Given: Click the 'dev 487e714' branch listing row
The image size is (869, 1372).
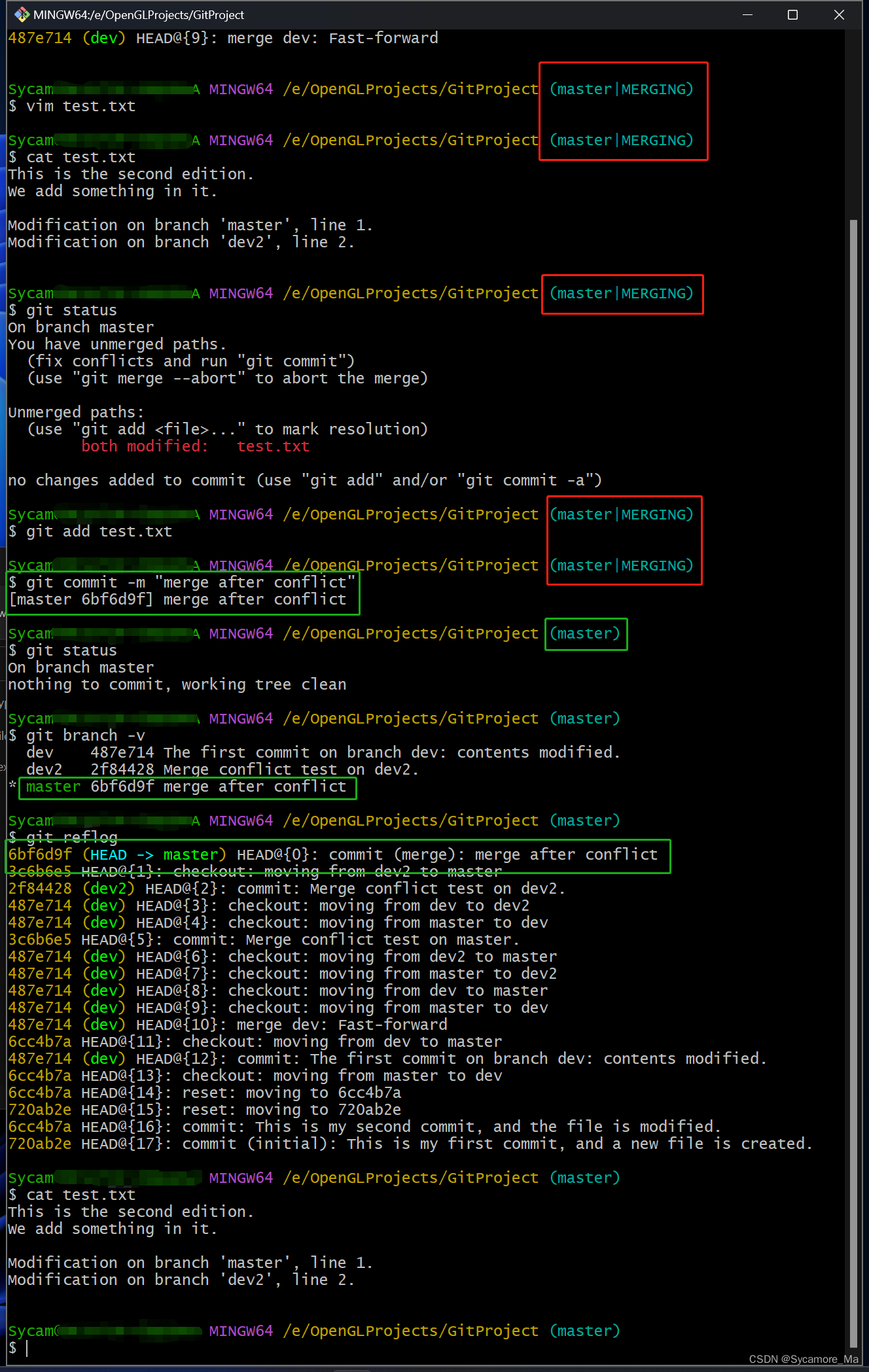Looking at the screenshot, I should 323,752.
